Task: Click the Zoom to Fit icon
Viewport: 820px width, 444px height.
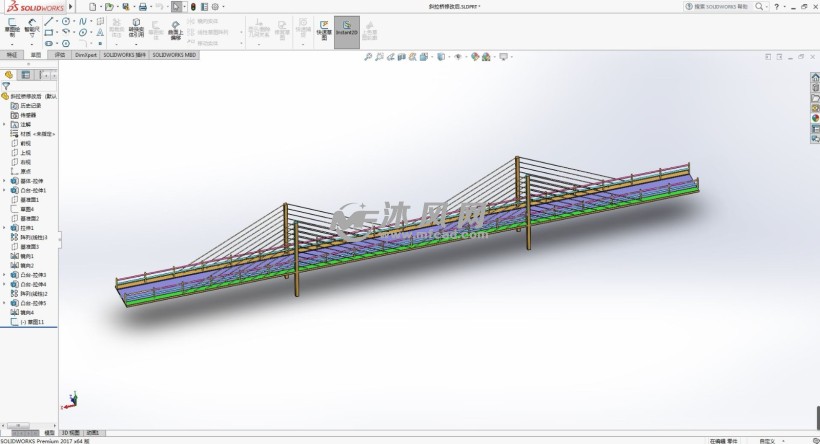Action: click(368, 56)
